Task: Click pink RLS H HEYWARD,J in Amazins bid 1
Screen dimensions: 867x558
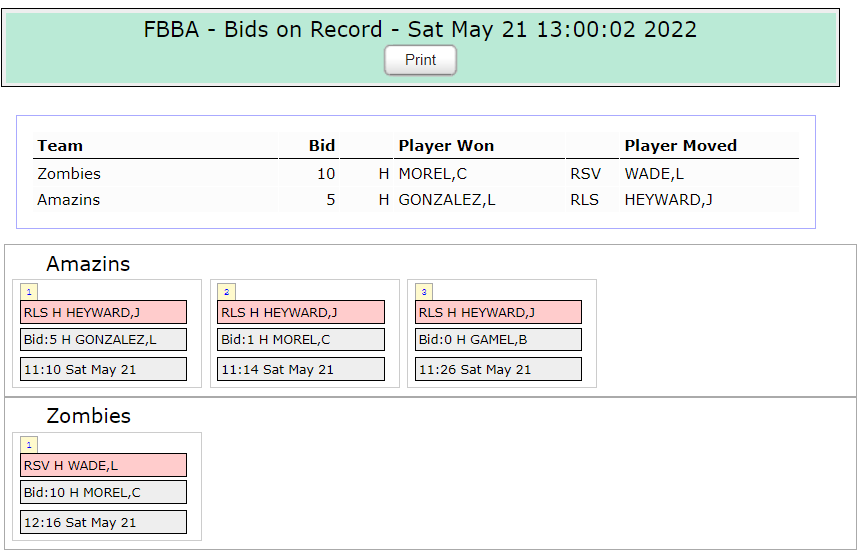Action: [x=103, y=312]
